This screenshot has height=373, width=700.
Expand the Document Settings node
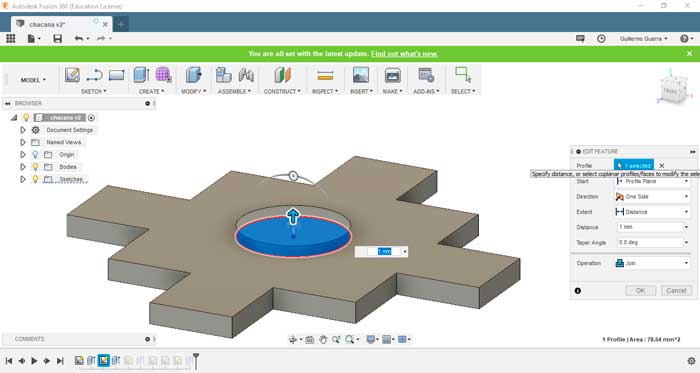[23, 130]
